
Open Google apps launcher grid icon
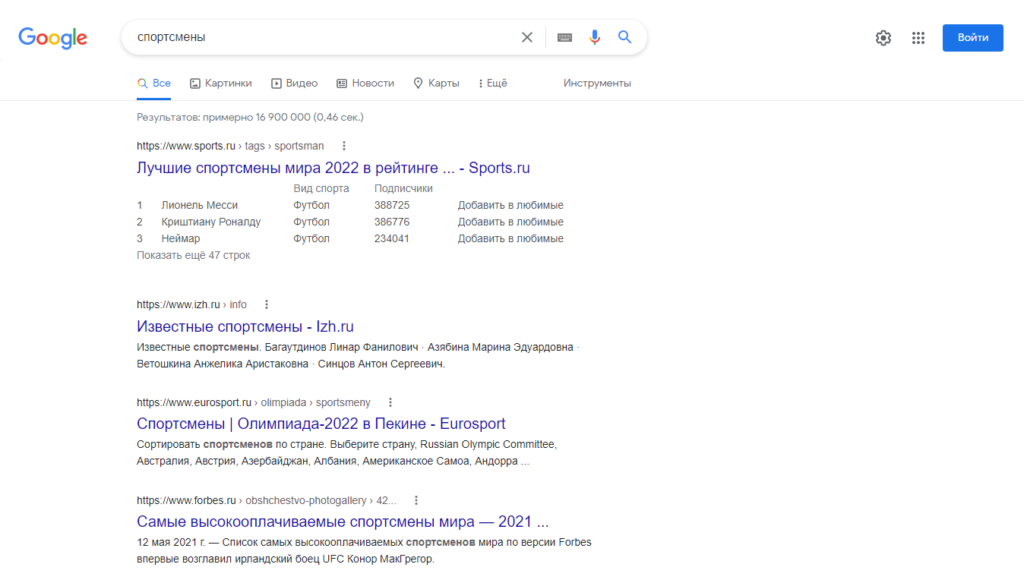click(918, 36)
